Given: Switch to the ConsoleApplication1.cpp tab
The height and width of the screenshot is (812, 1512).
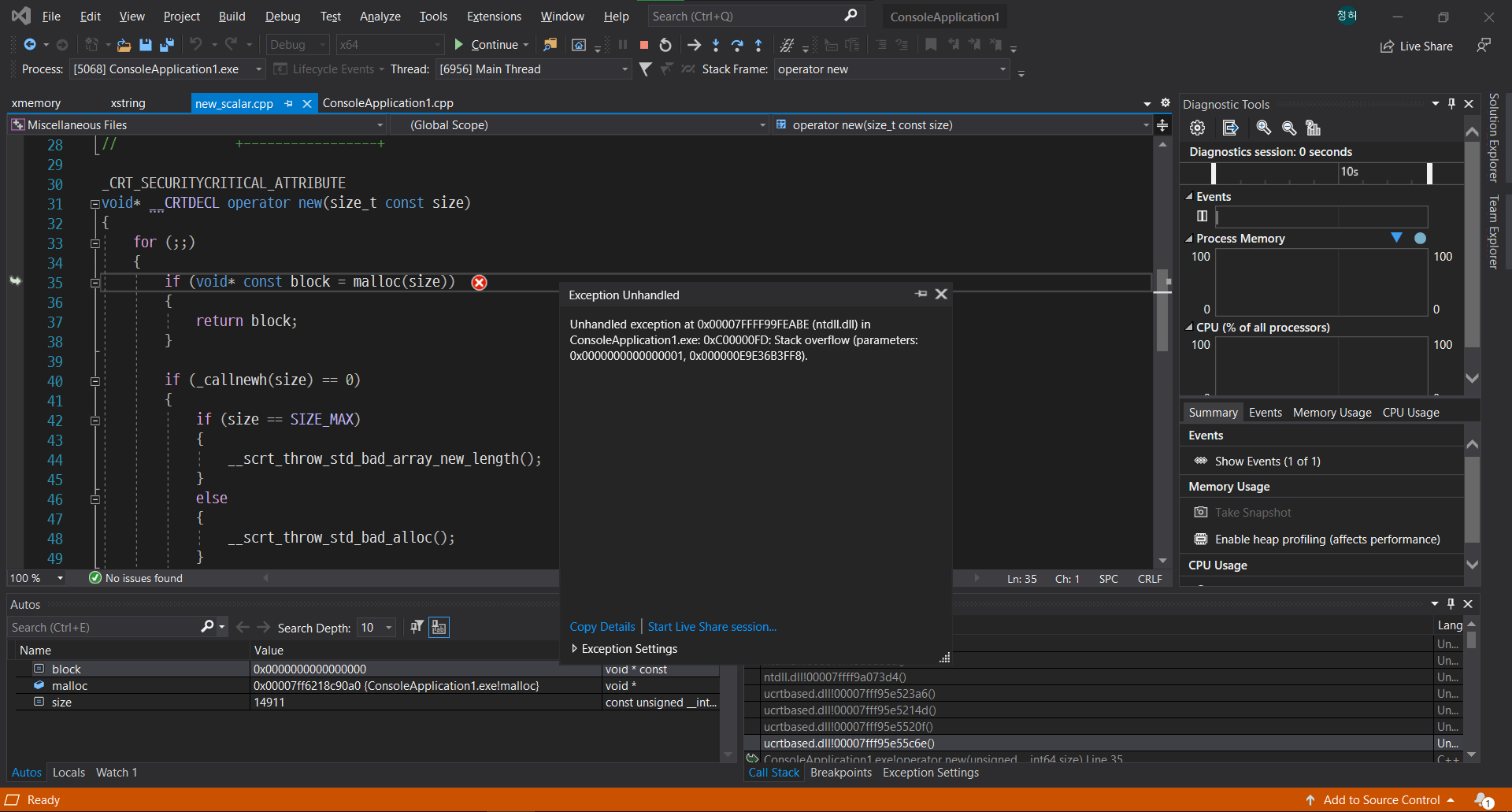Looking at the screenshot, I should pos(387,102).
